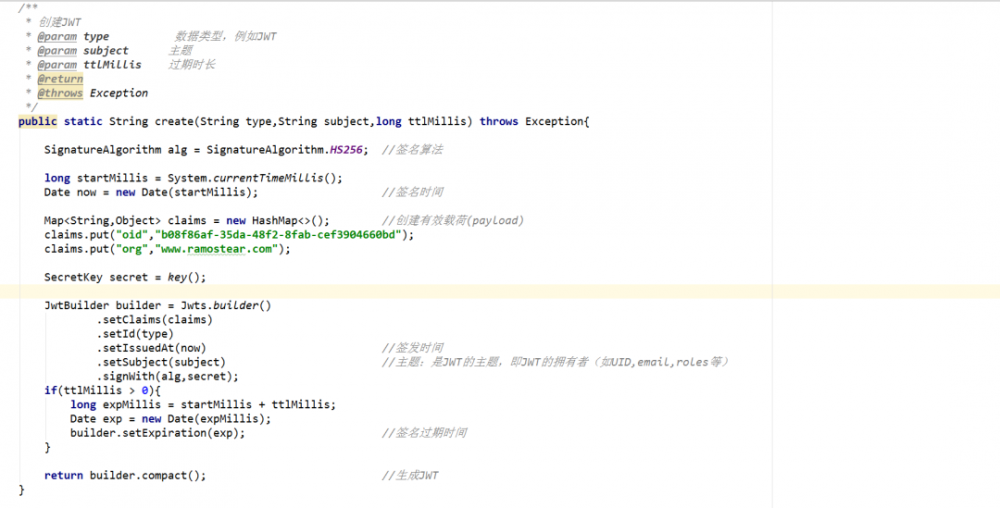1000x508 pixels.
Task: Click the '//创建有效载荷(payload)' comment
Action: [453, 221]
